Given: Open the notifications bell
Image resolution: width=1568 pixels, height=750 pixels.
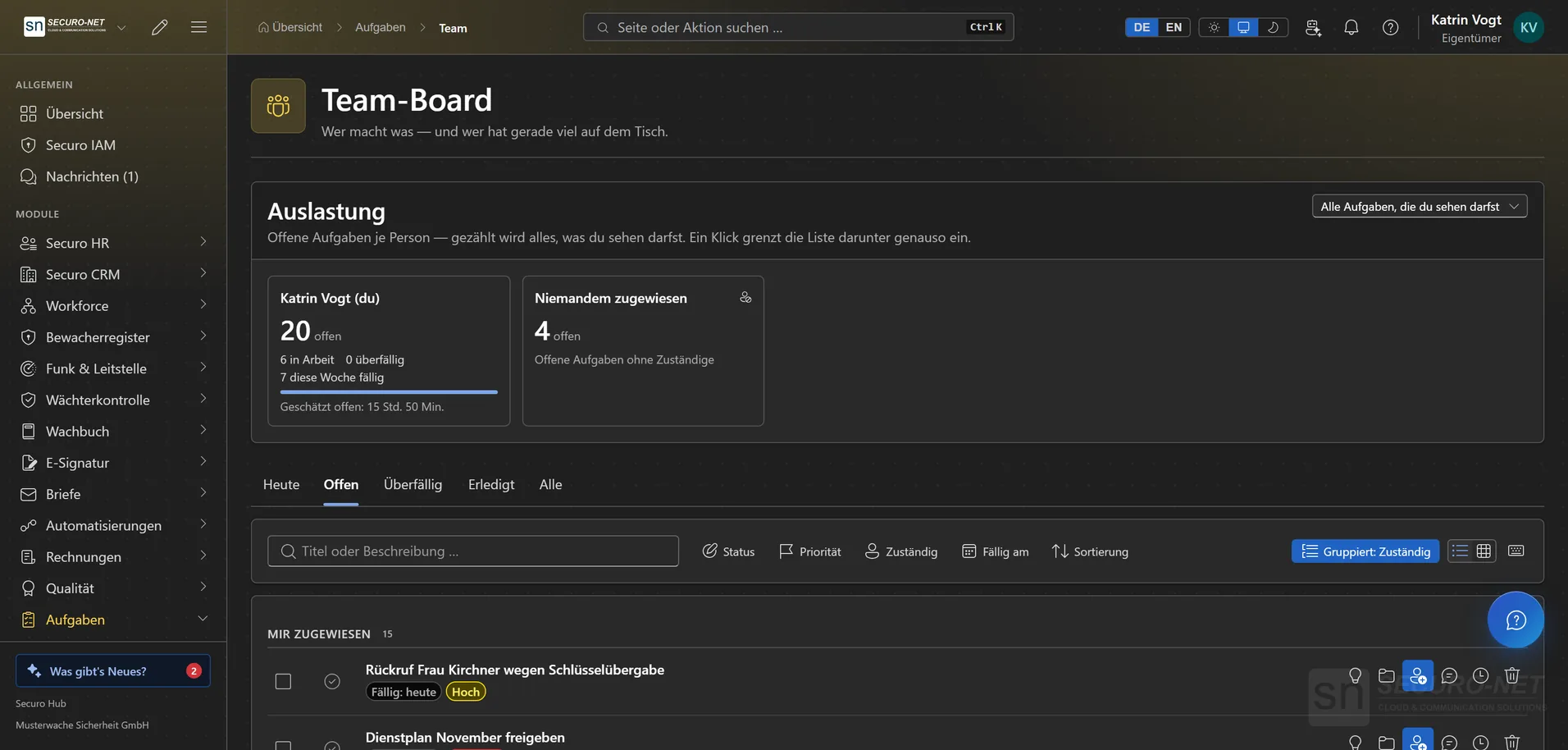Looking at the screenshot, I should pyautogui.click(x=1351, y=27).
